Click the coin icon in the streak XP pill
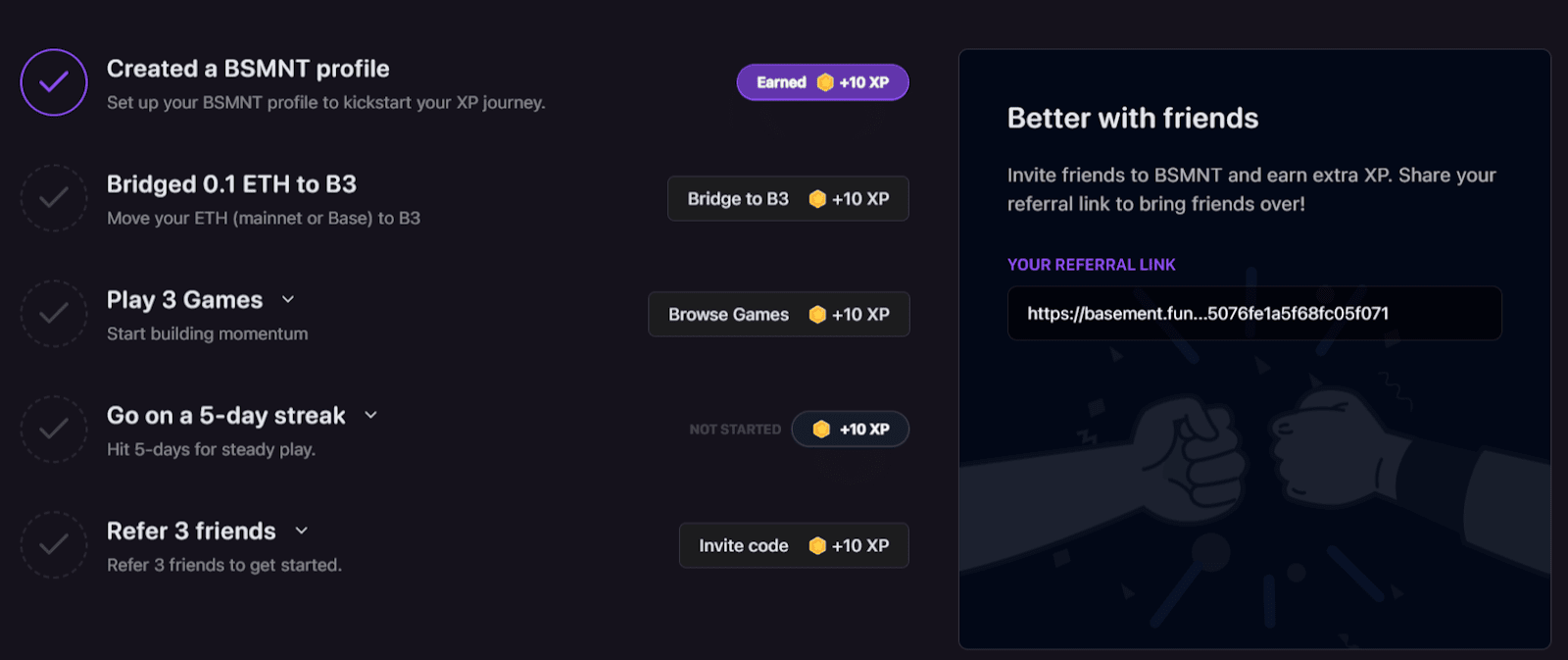This screenshot has width=1568, height=660. (821, 430)
